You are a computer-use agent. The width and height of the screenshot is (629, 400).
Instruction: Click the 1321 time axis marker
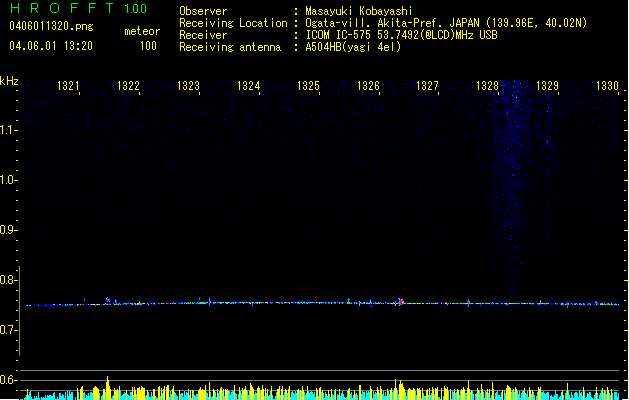[x=68, y=86]
